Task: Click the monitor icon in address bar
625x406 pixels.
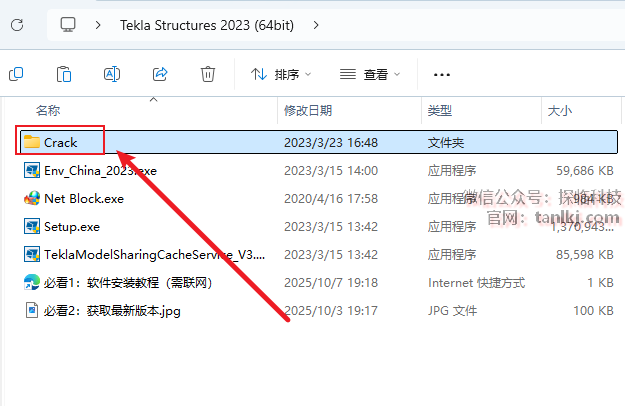Action: pyautogui.click(x=68, y=24)
